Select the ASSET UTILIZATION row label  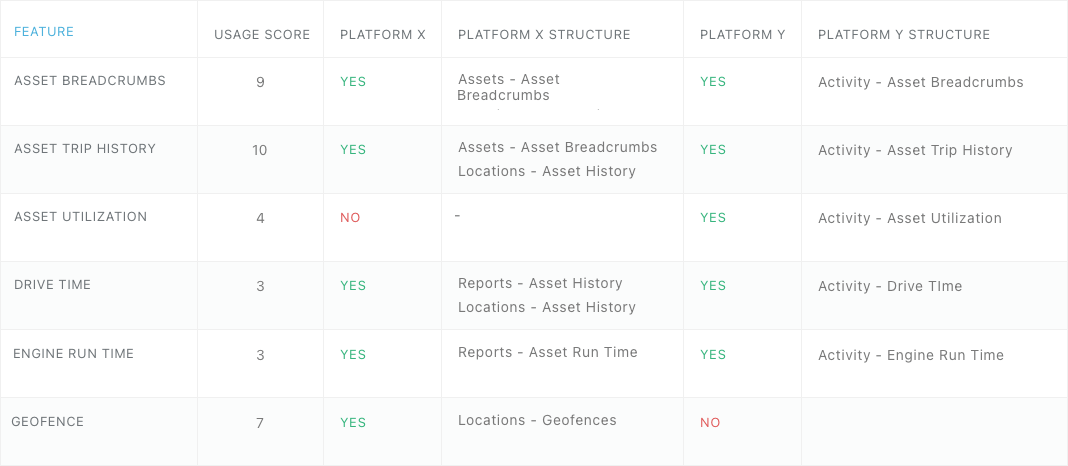[x=81, y=217]
